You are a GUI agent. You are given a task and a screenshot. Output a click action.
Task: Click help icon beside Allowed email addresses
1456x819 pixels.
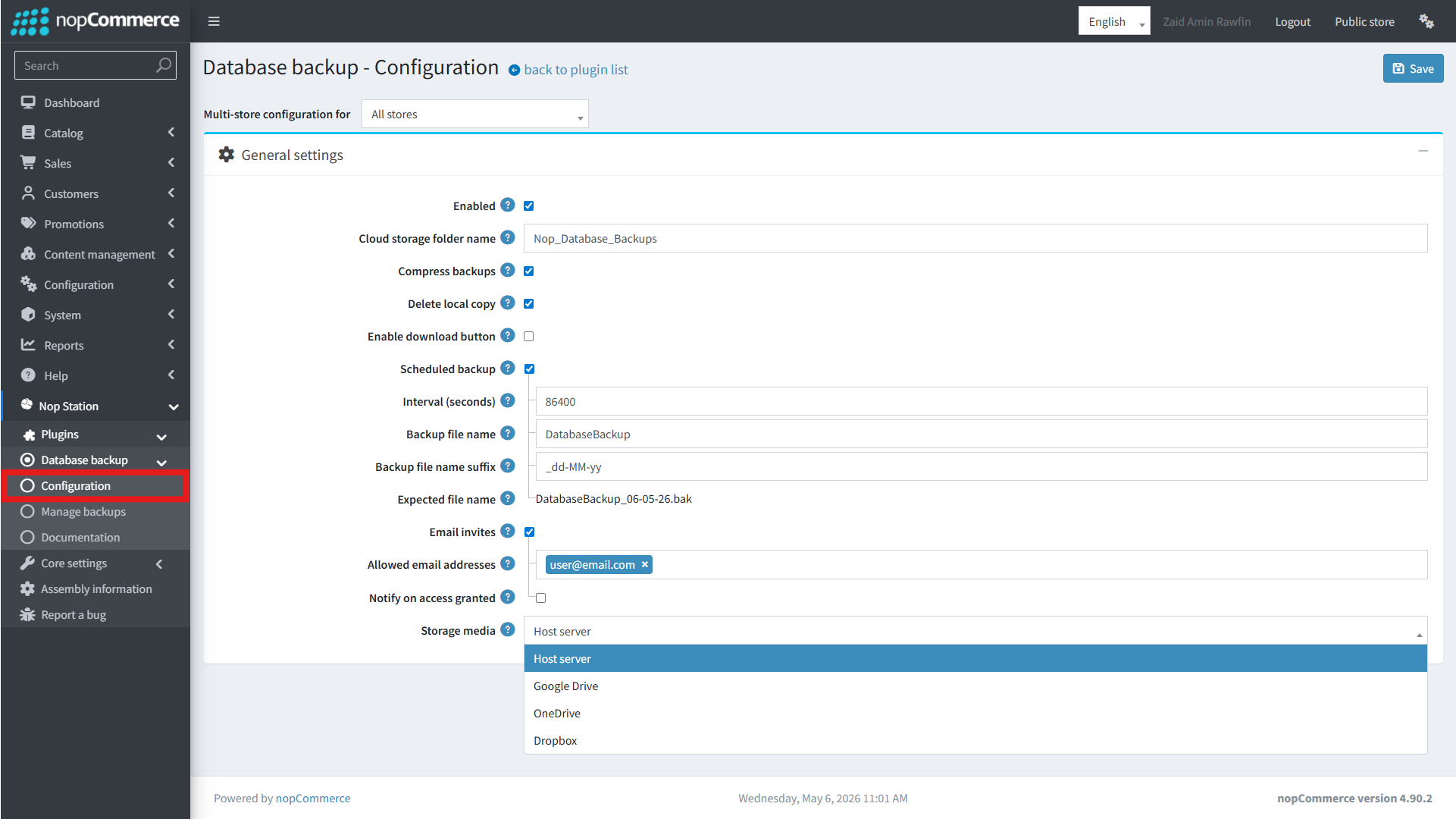click(x=508, y=564)
